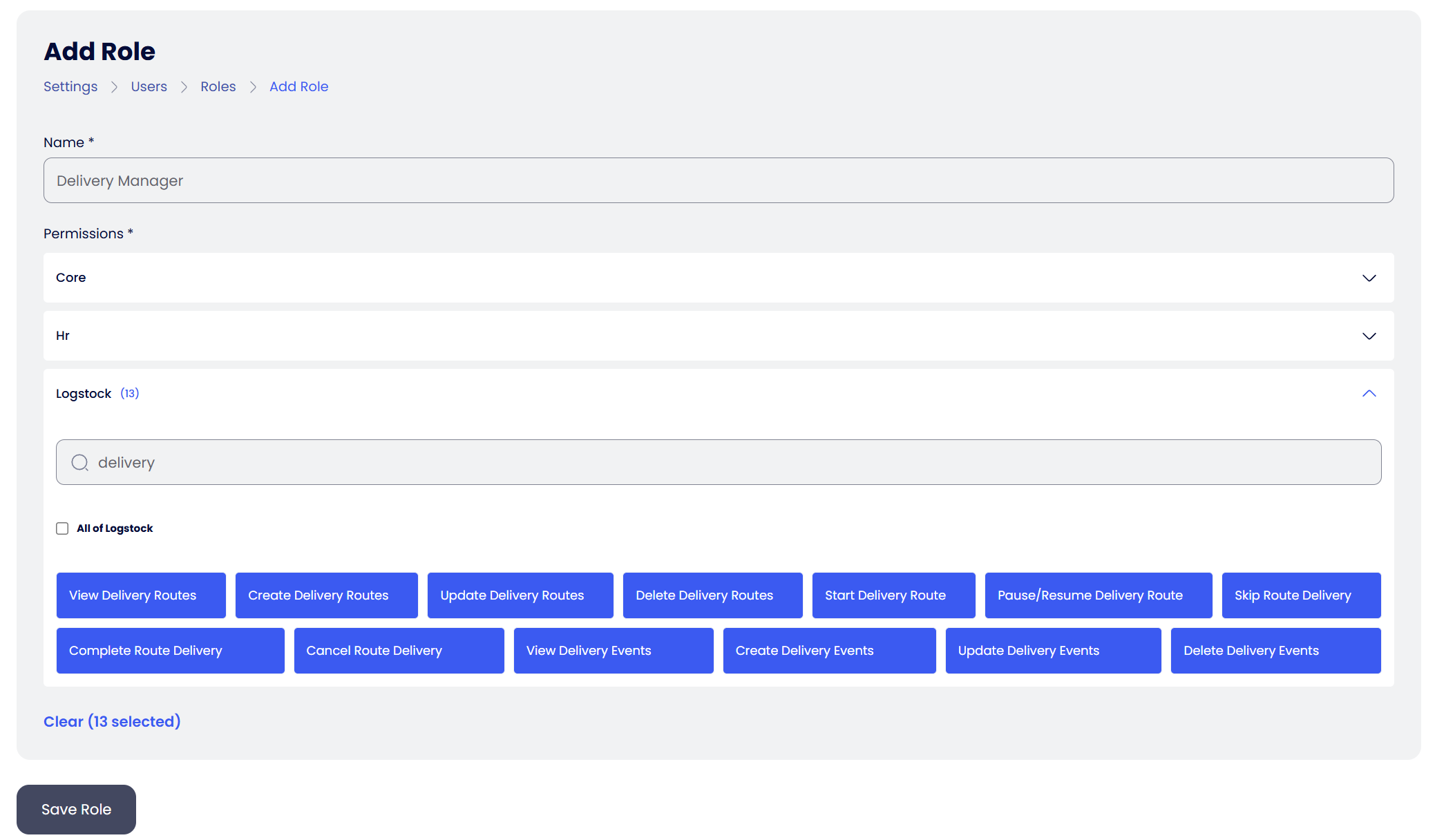Toggle Skip Route Delivery permission
The height and width of the screenshot is (840, 1435).
(x=1300, y=595)
